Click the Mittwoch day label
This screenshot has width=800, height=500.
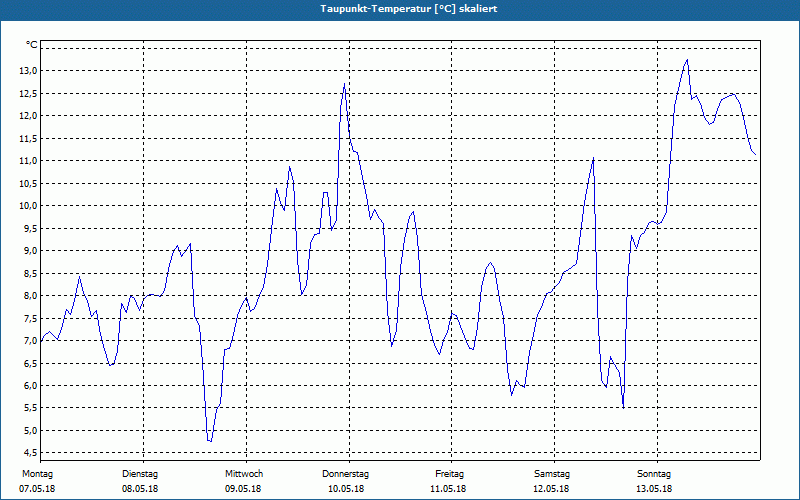[x=244, y=474]
